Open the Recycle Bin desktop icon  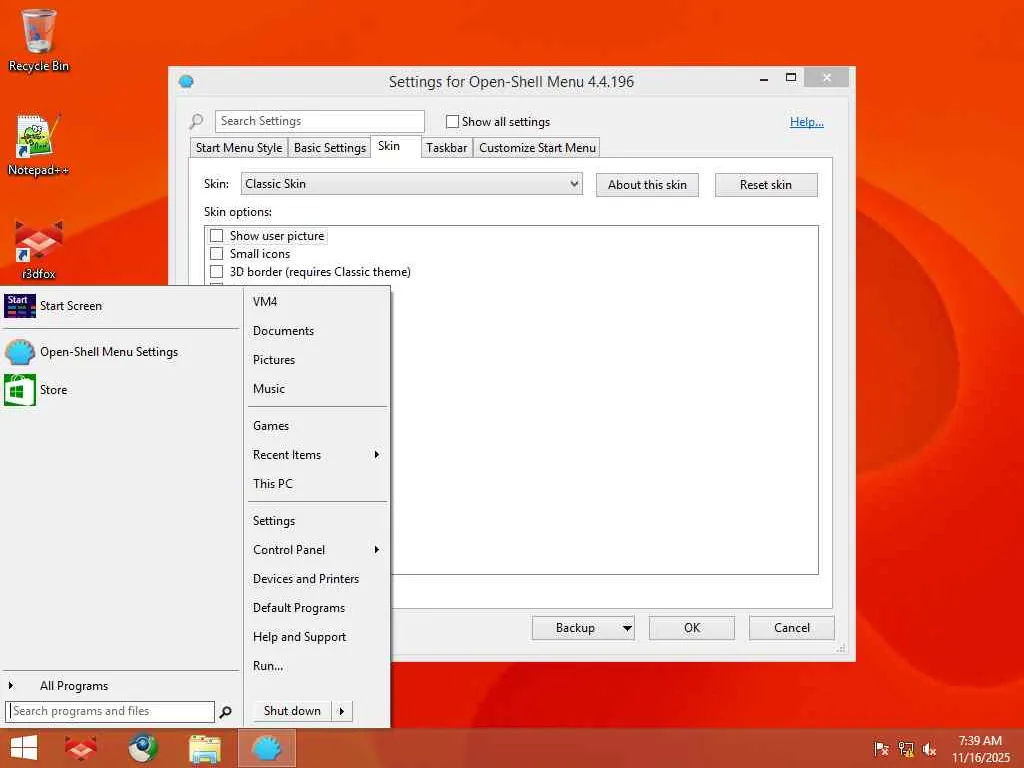pyautogui.click(x=39, y=40)
